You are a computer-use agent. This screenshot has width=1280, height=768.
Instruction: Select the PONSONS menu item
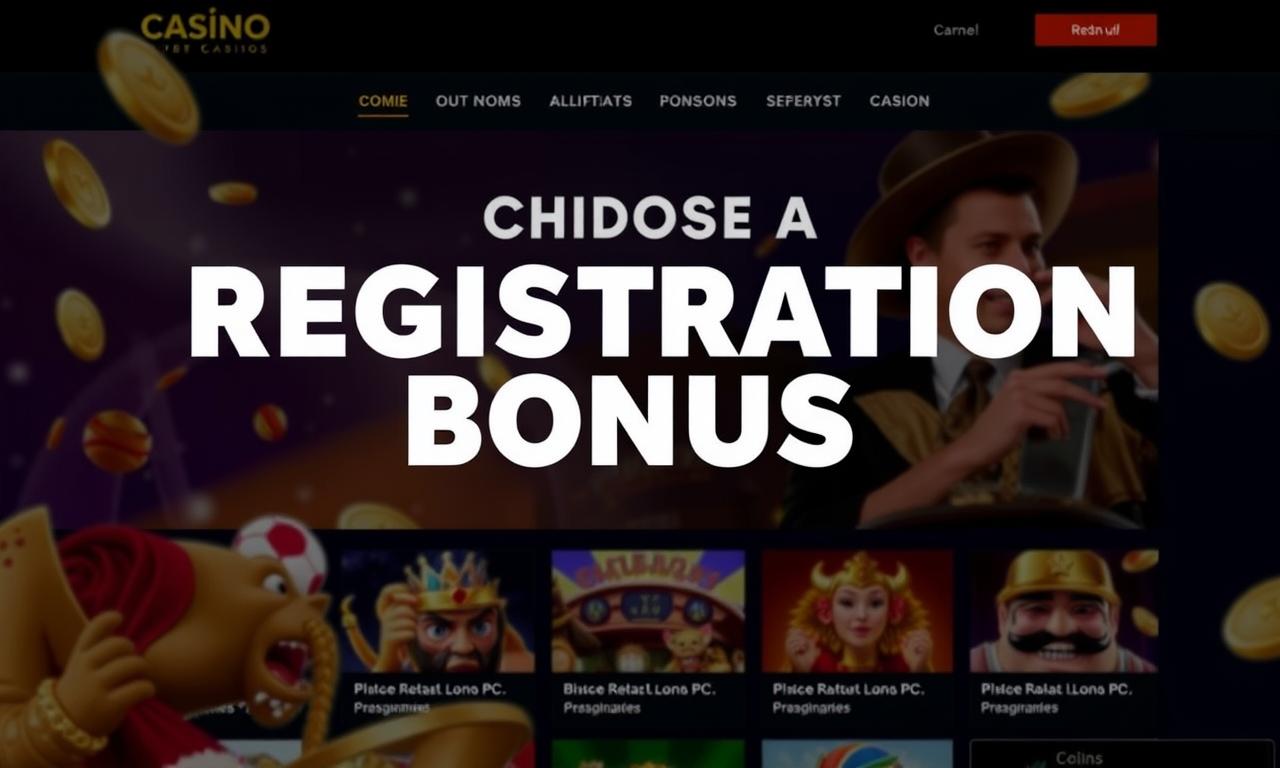[x=698, y=101]
